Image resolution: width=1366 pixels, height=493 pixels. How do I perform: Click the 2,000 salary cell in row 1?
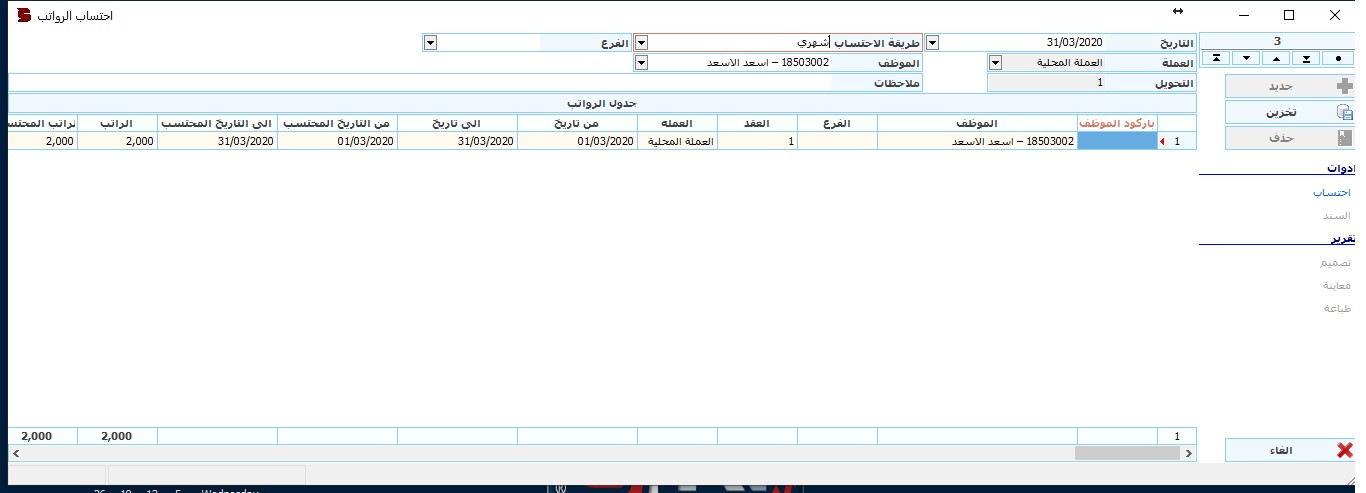117,142
